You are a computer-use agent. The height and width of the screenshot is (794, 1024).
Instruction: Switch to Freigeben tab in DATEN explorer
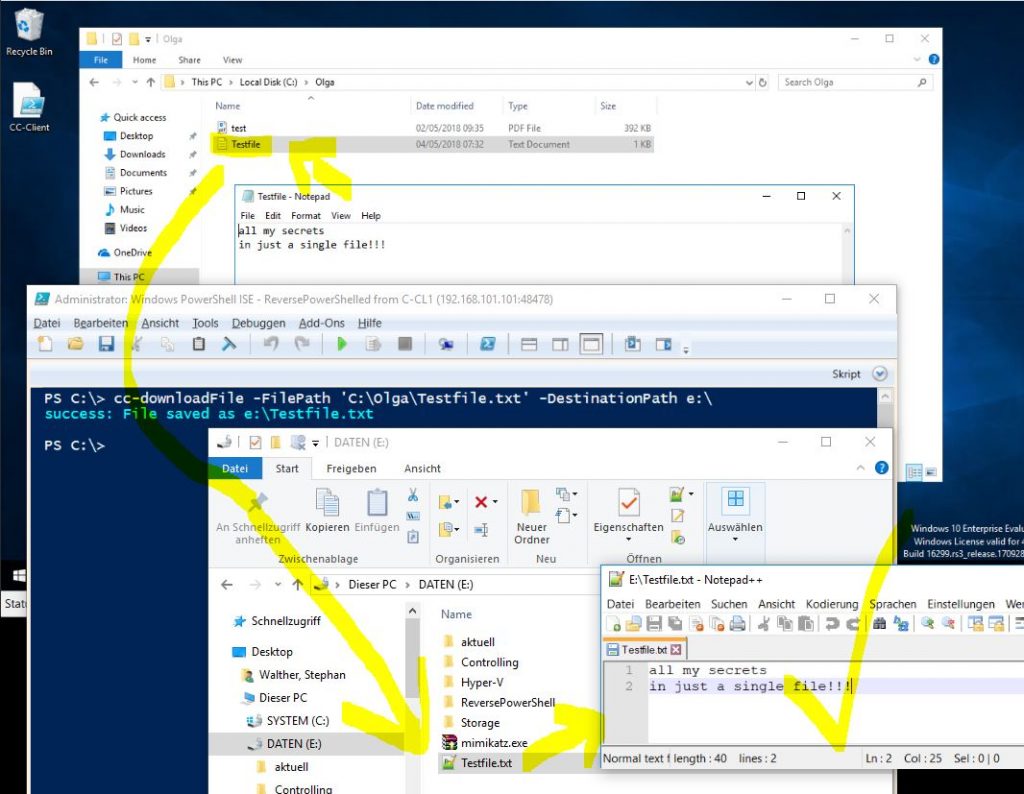pos(351,468)
